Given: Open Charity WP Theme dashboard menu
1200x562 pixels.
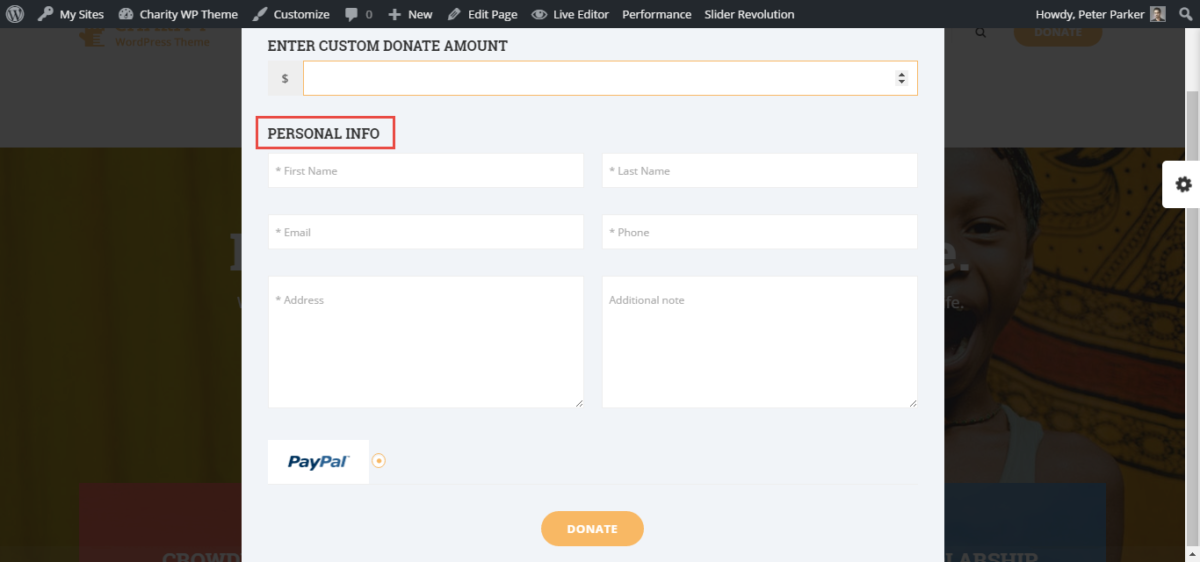Looking at the screenshot, I should click(178, 14).
